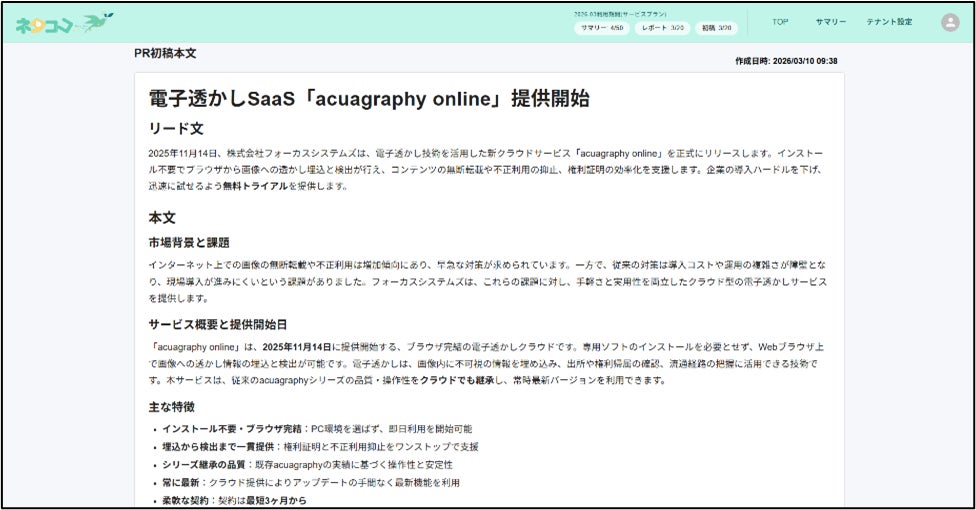Screen dimensions: 976x510
Task: Click the インストール不要・ブラウザ完結 bullet
Action: point(317,429)
